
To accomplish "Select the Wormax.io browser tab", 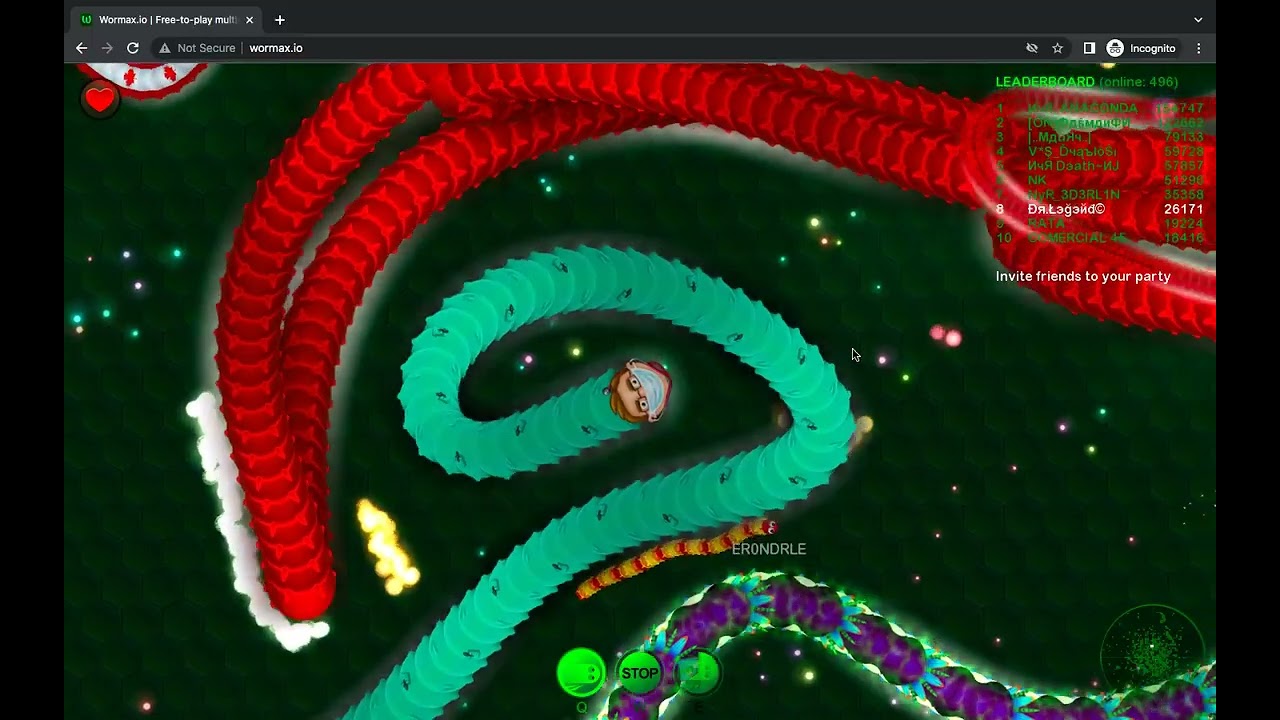I will pos(168,20).
